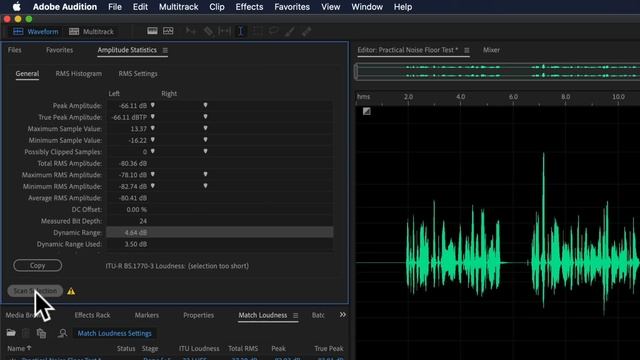Viewport: 640px width, 360px height.
Task: Switch to the Favorites panel tab
Action: [60, 50]
